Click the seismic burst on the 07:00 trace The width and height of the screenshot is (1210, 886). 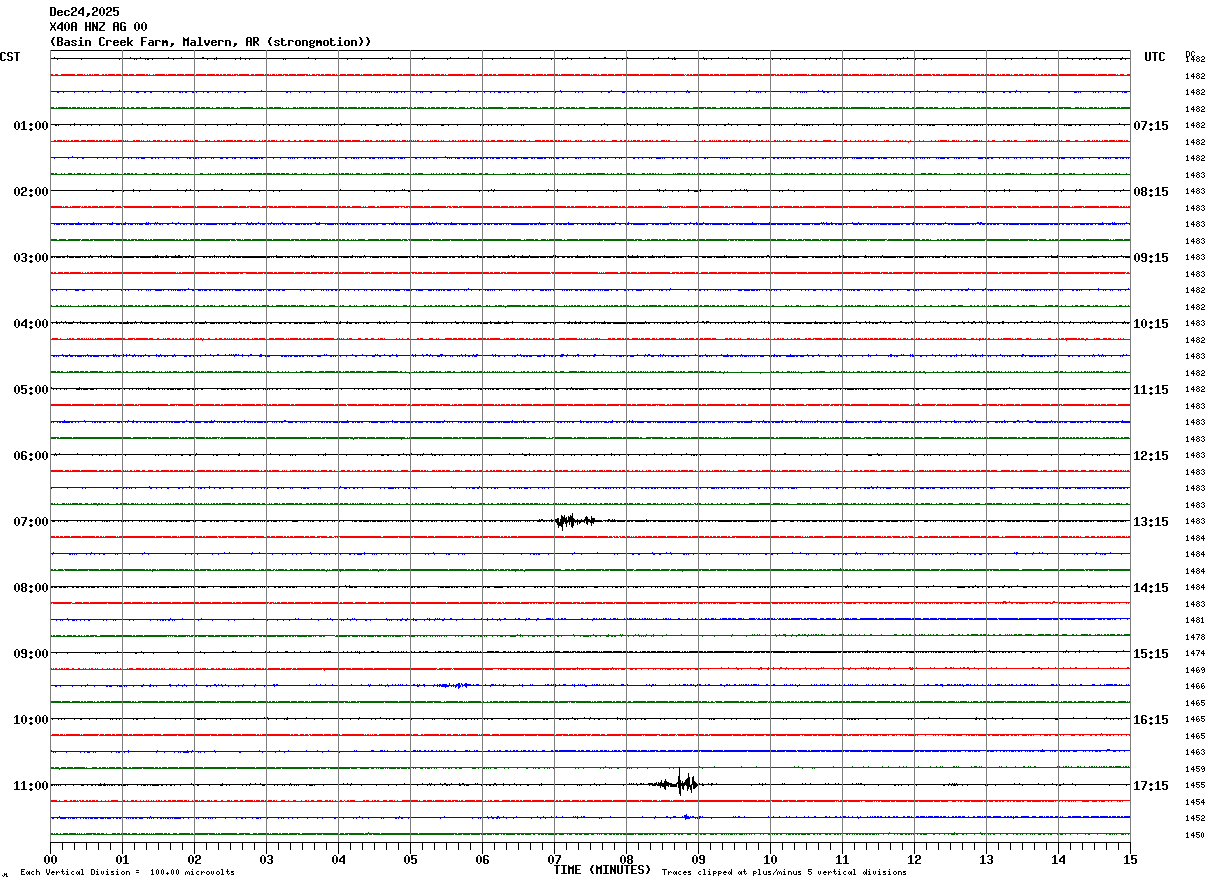click(x=575, y=521)
